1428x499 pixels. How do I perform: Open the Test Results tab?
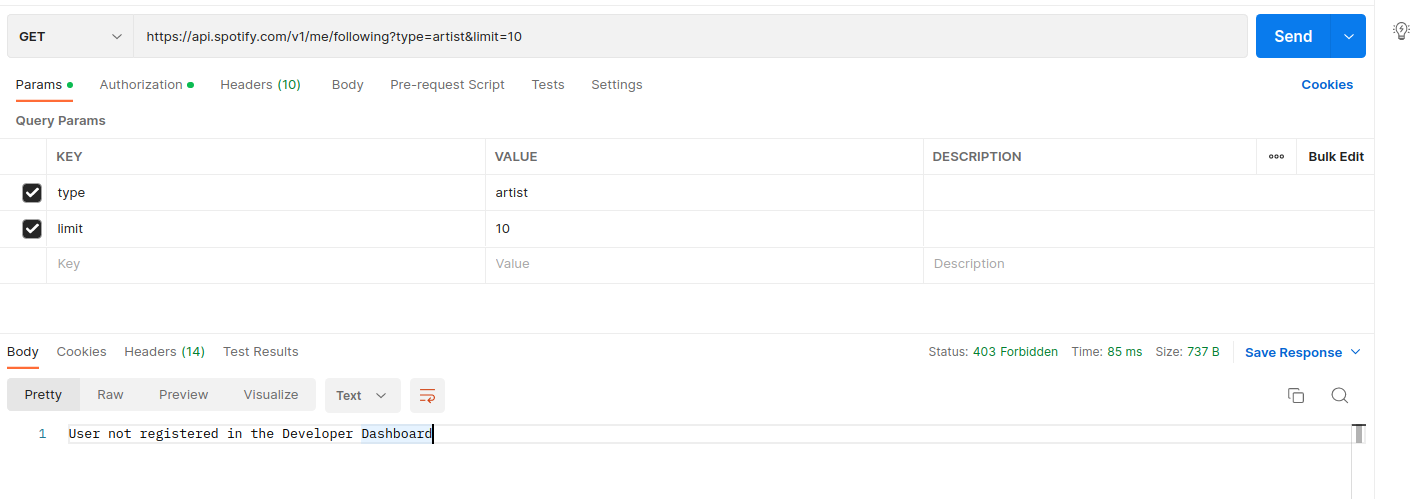tap(261, 352)
